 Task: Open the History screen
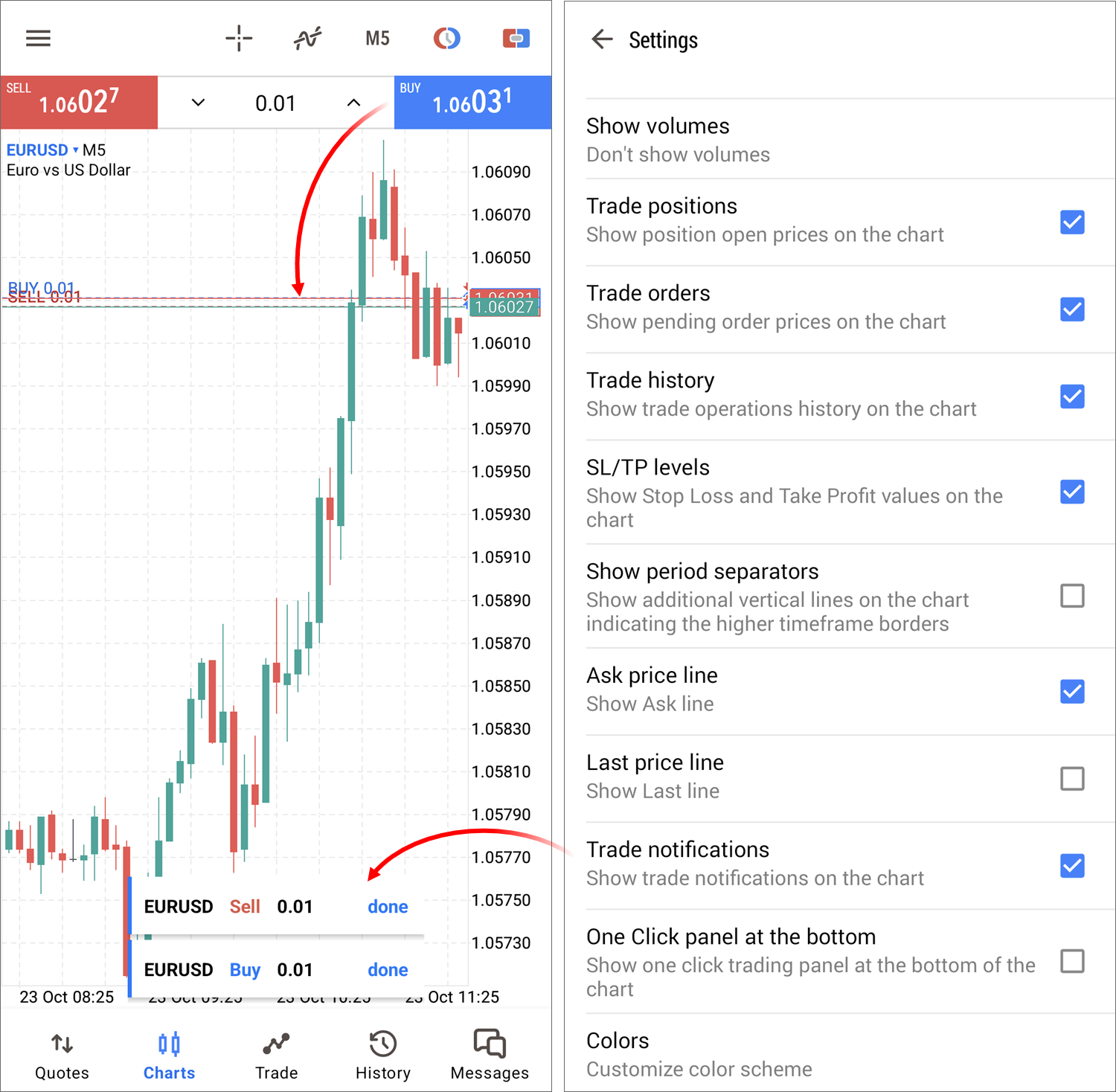point(382,1053)
